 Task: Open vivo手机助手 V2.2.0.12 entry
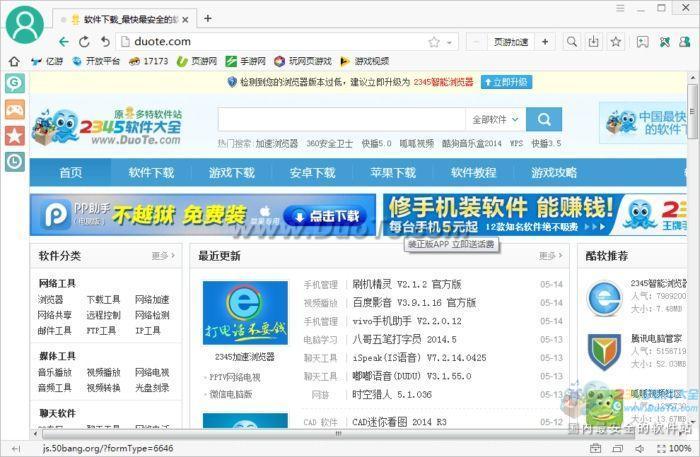(x=407, y=321)
